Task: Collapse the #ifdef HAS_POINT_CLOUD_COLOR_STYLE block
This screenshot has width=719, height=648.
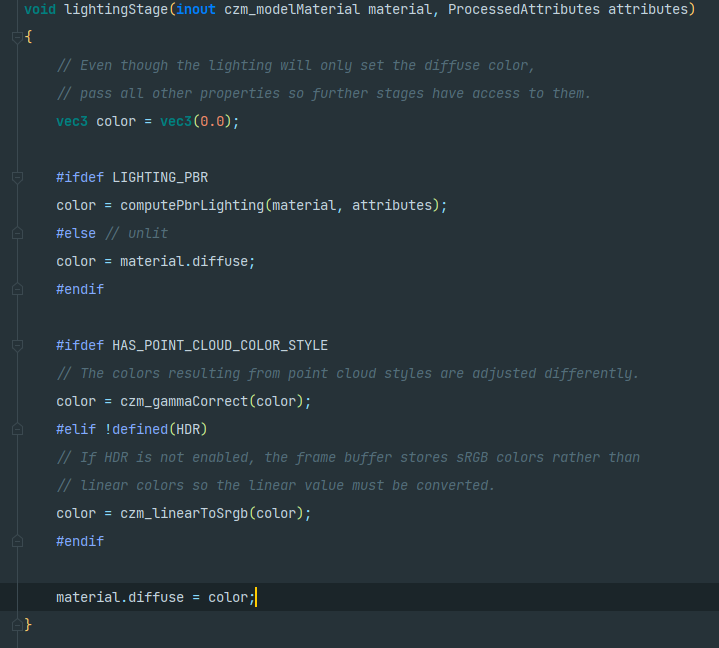Action: [x=17, y=345]
